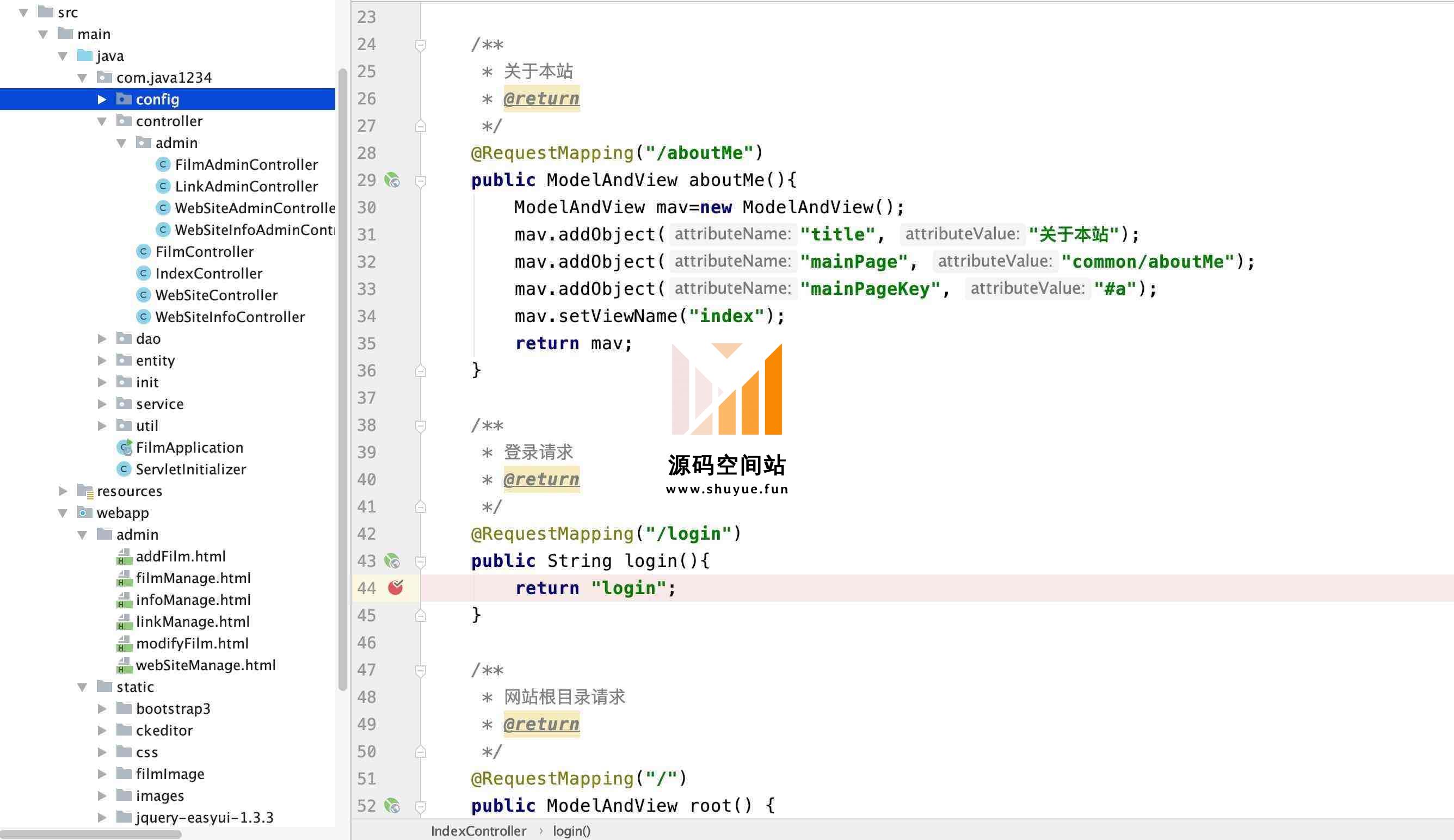This screenshot has width=1454, height=840.
Task: Expand the init package
Action: click(x=102, y=382)
